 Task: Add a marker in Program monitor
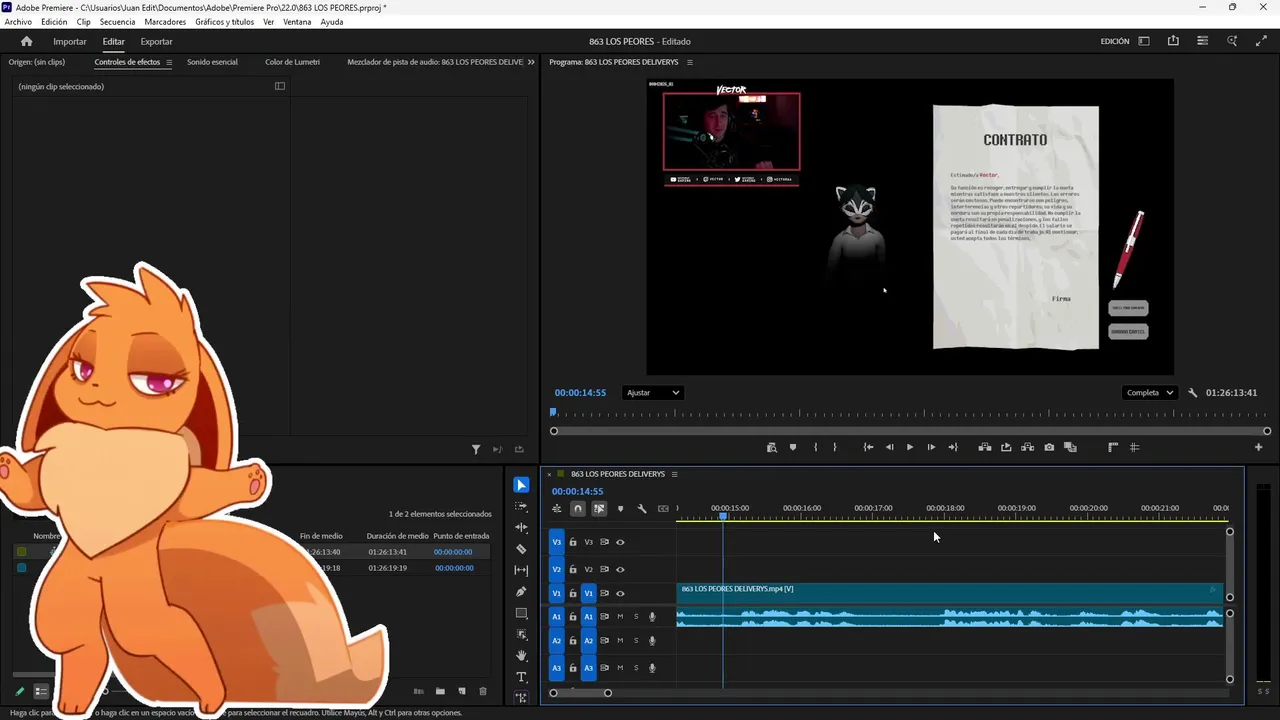click(x=793, y=447)
